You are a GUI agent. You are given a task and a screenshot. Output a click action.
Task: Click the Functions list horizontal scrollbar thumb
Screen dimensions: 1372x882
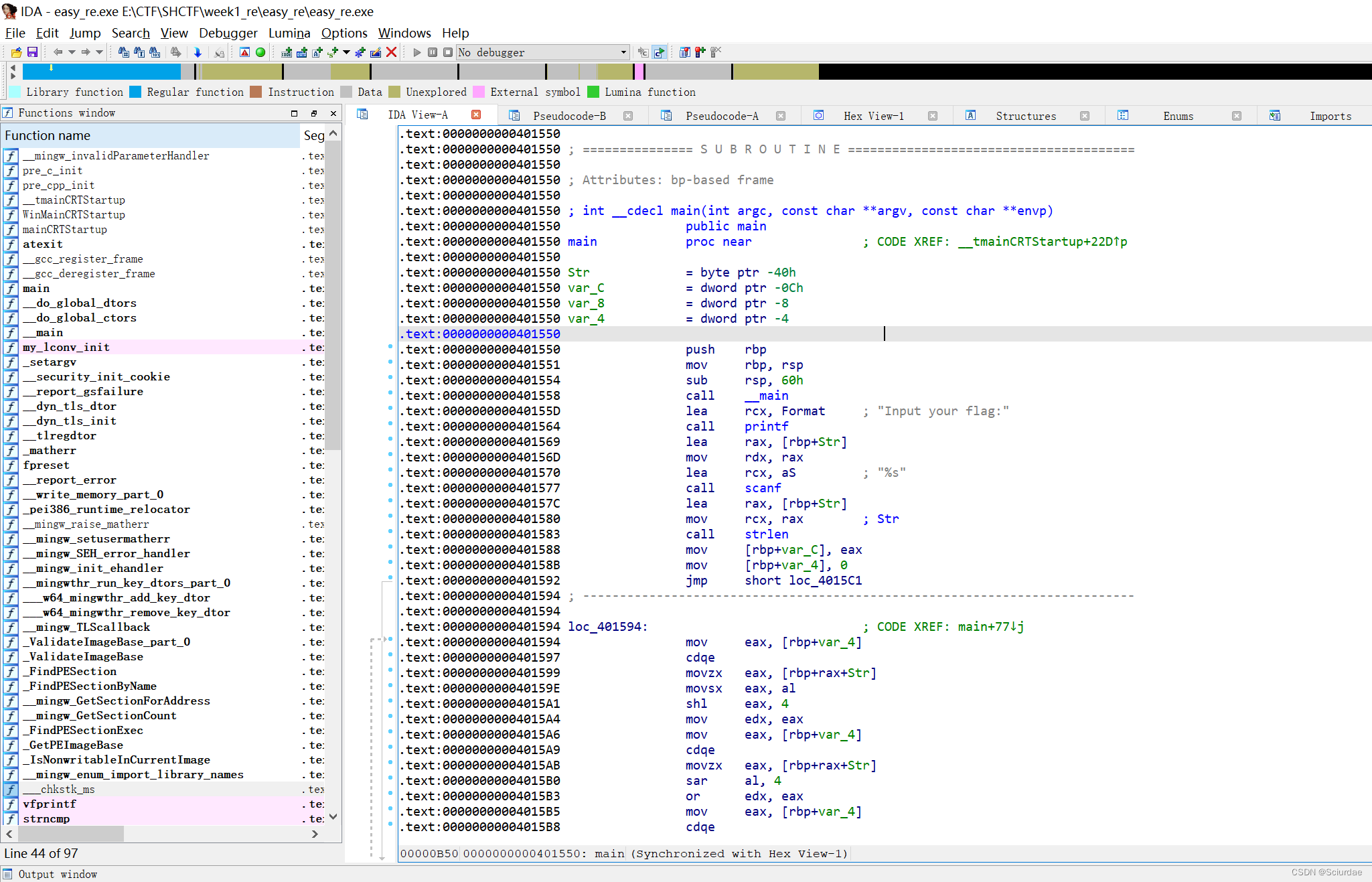[71, 834]
